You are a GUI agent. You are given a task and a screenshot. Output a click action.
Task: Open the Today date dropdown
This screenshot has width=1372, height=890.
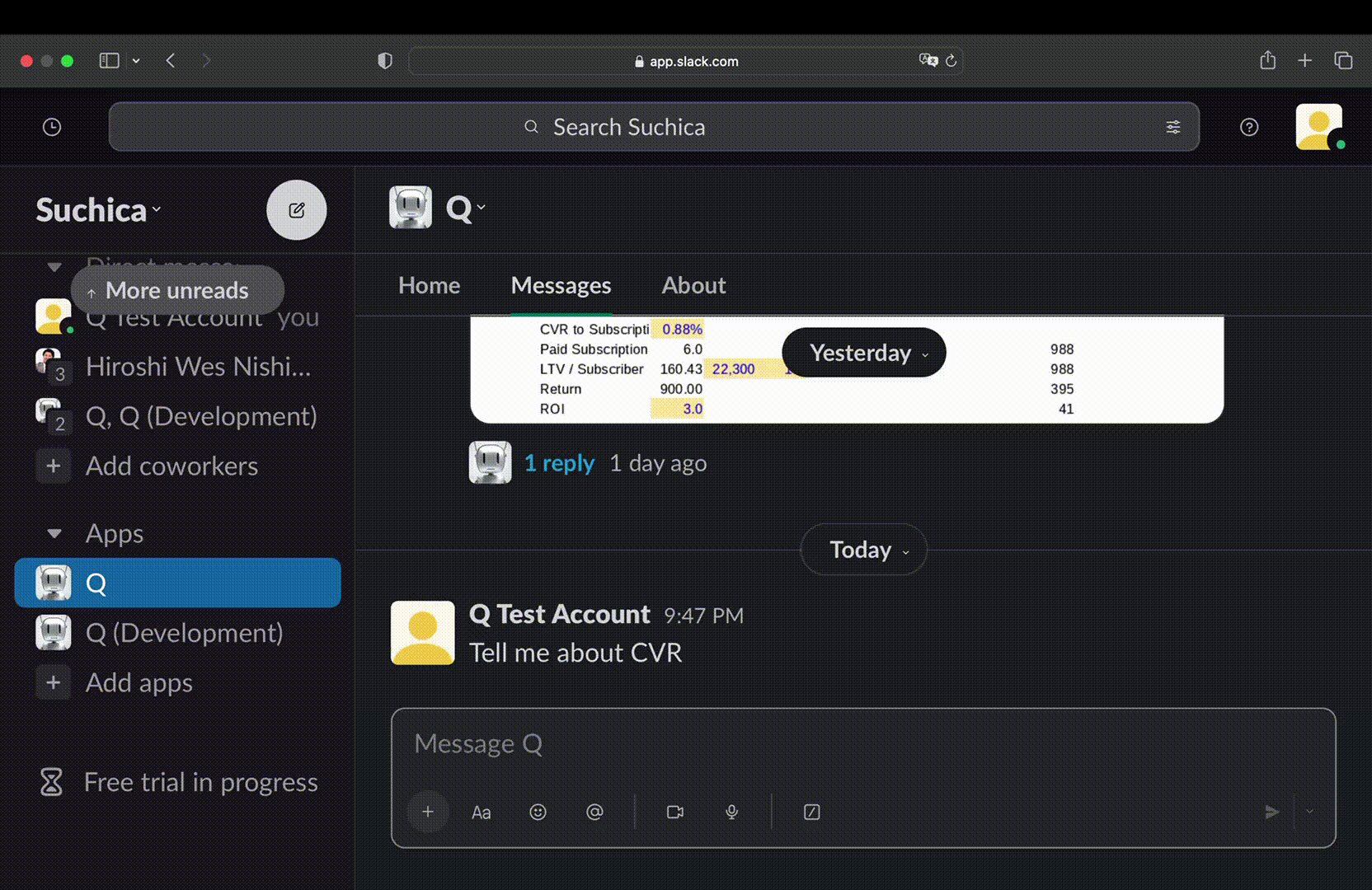coord(862,550)
